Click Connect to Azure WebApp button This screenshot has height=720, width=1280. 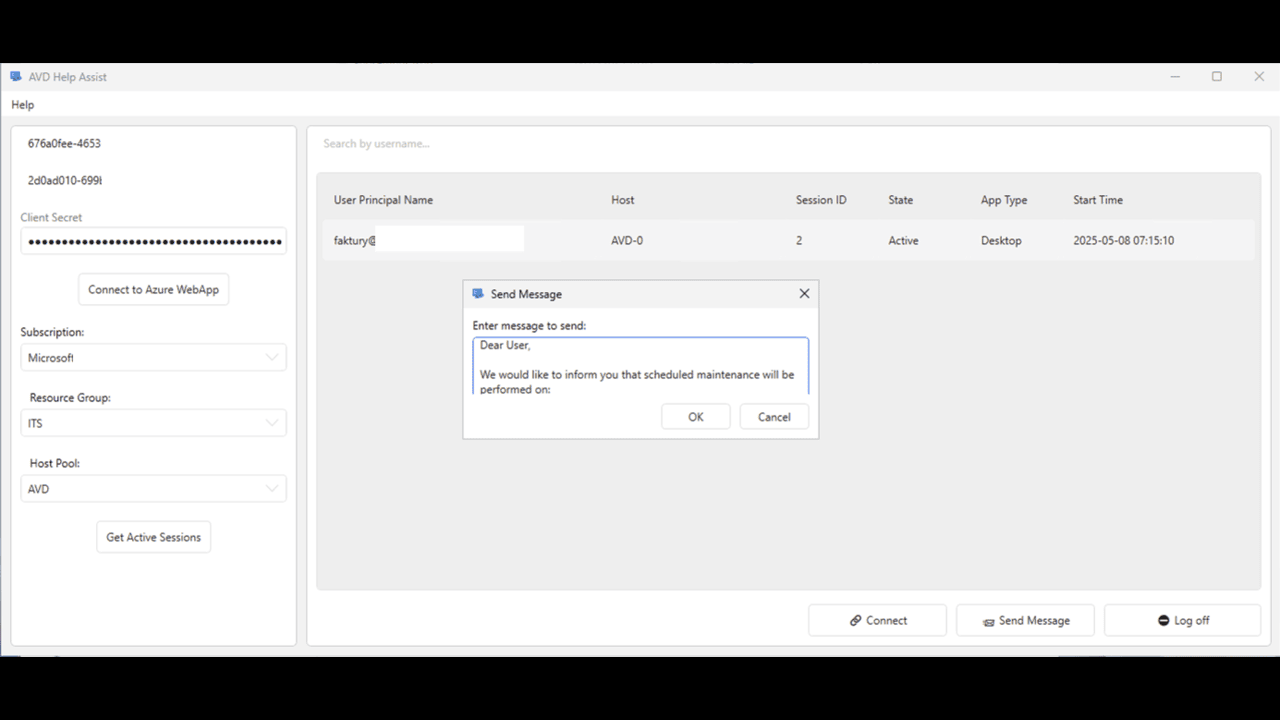[x=153, y=289]
